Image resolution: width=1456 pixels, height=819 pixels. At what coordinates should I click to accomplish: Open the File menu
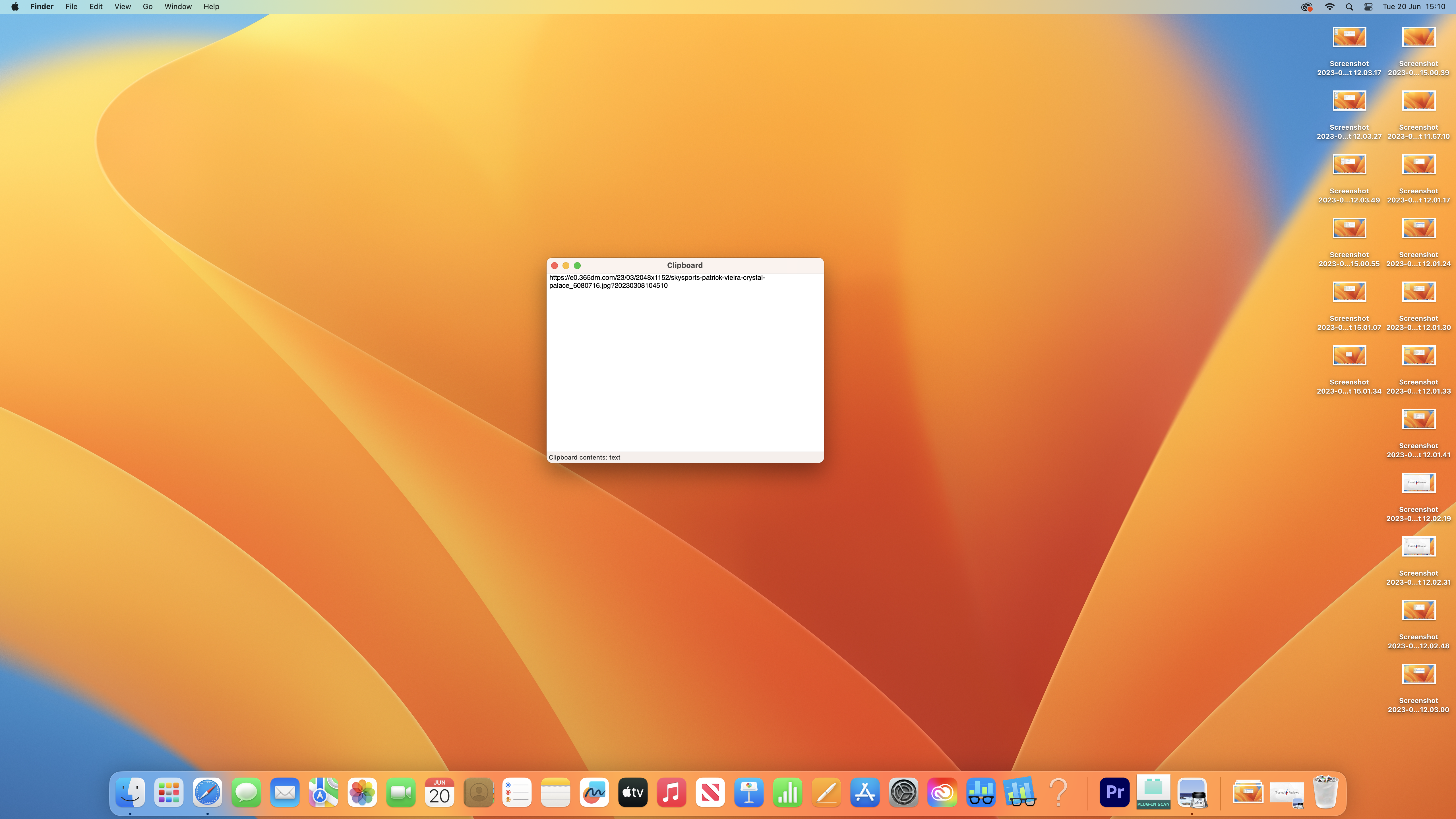tap(71, 7)
